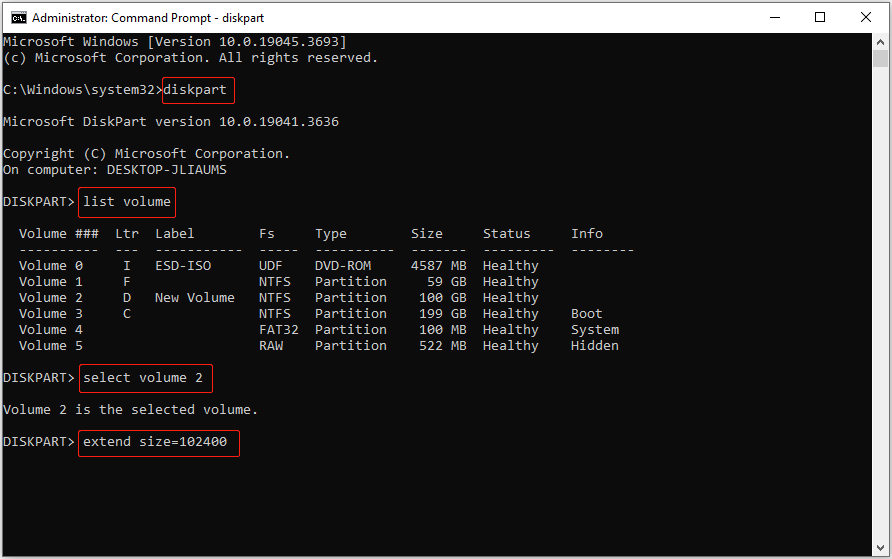Click drive letter 'D' in Ltr column

coord(127,297)
